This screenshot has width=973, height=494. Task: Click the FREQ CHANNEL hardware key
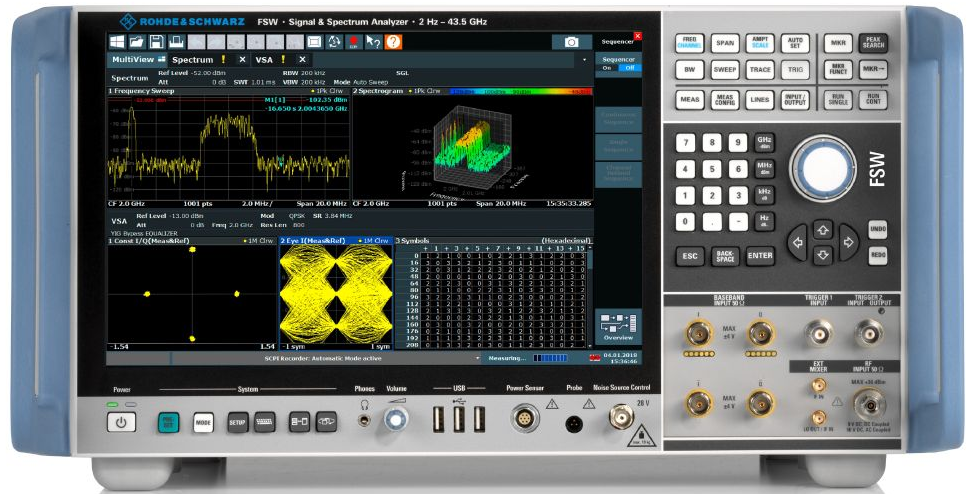point(689,43)
